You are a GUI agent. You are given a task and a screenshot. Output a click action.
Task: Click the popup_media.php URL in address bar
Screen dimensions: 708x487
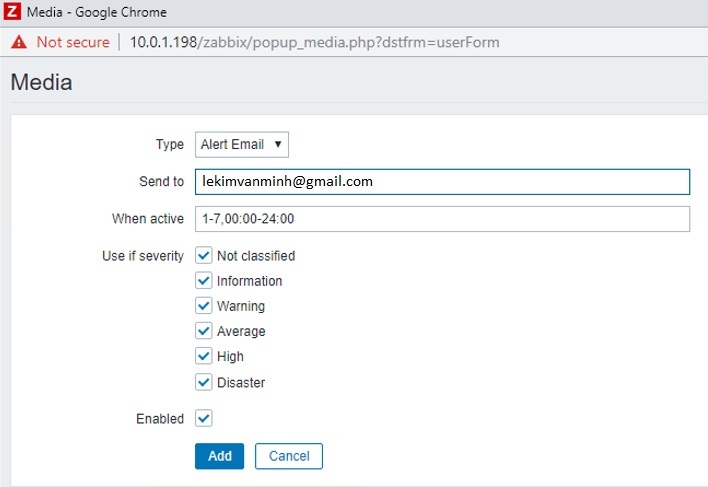pyautogui.click(x=314, y=43)
